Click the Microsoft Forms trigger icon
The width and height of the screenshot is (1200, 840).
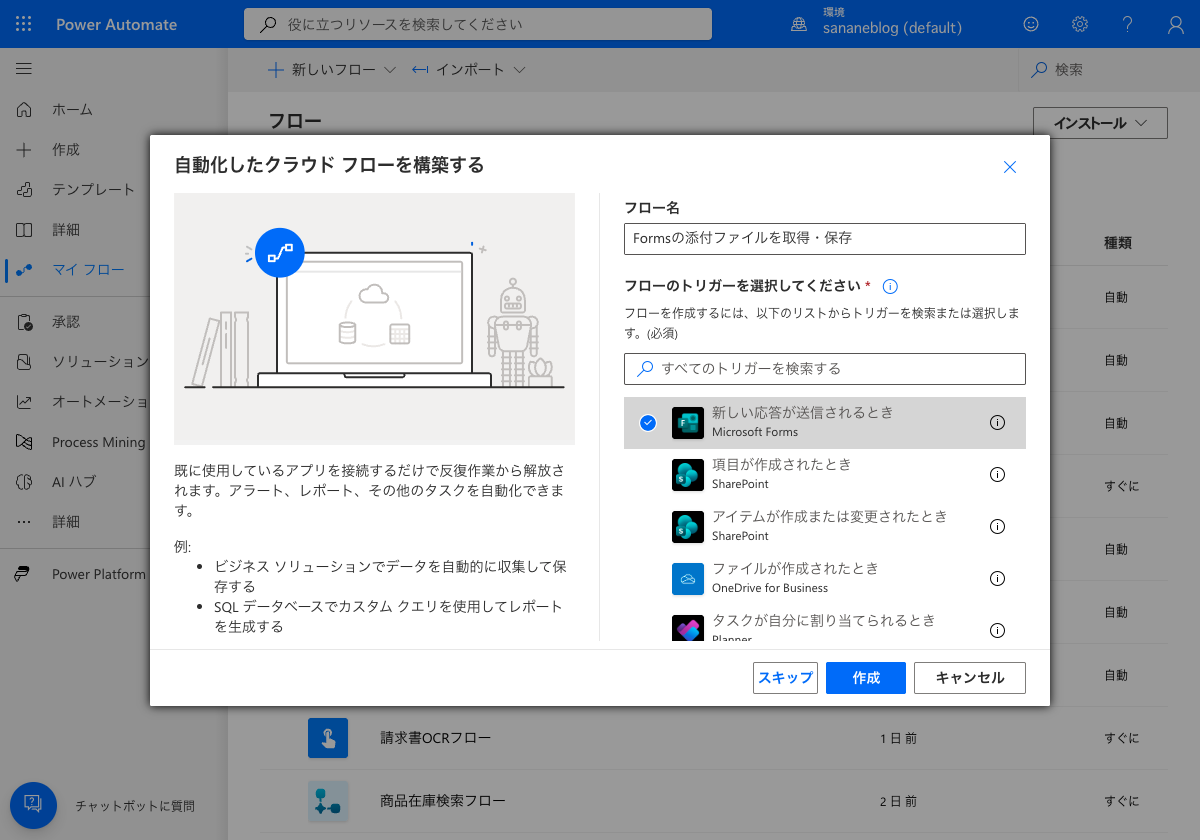[x=688, y=423]
